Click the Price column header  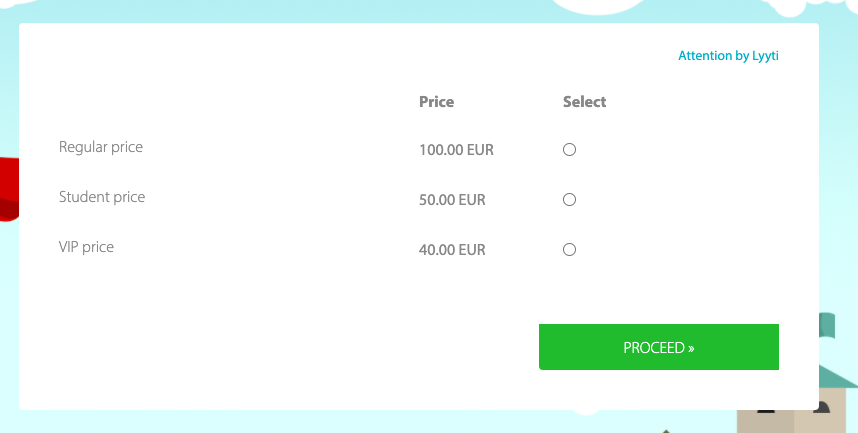(x=436, y=102)
